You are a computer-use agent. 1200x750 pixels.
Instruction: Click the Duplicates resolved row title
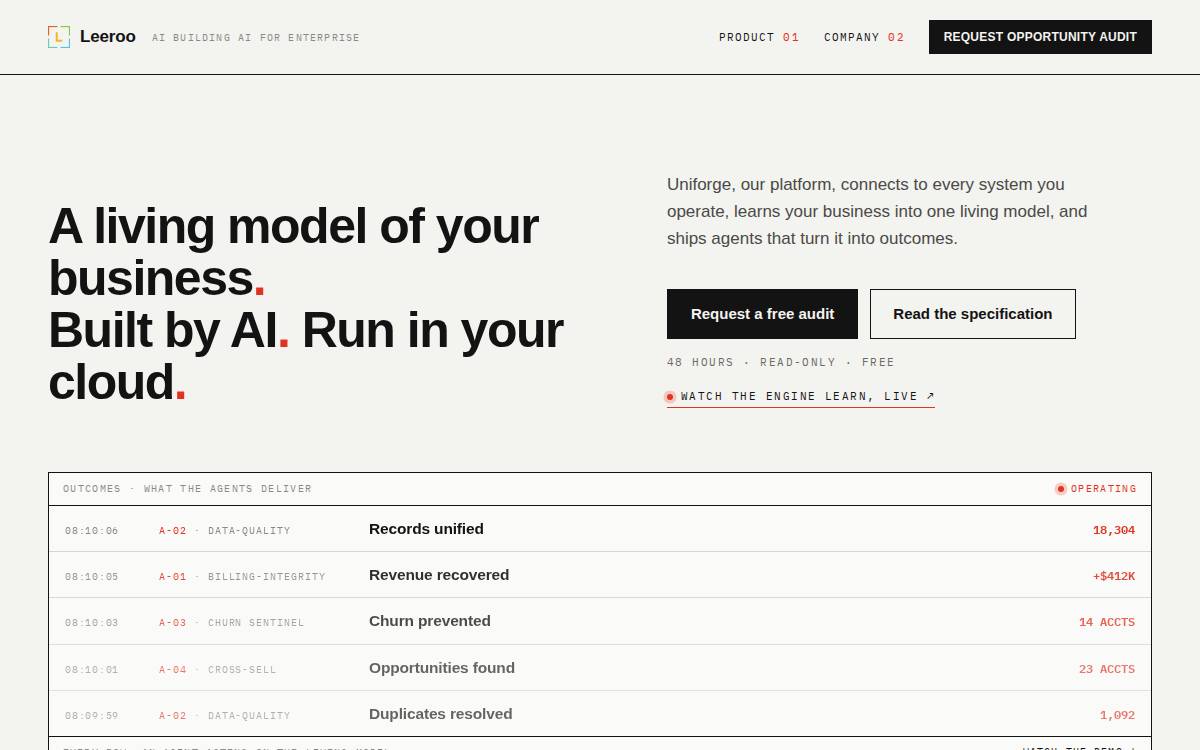tap(441, 714)
